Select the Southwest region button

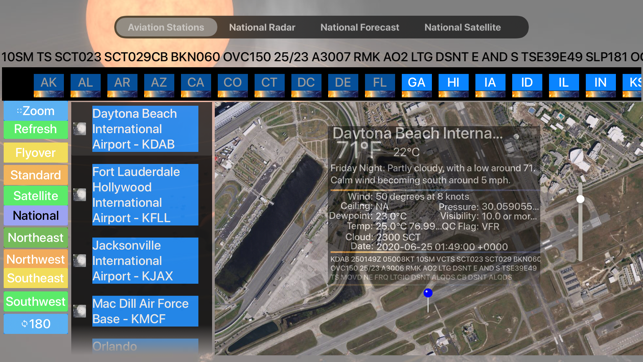(x=36, y=302)
